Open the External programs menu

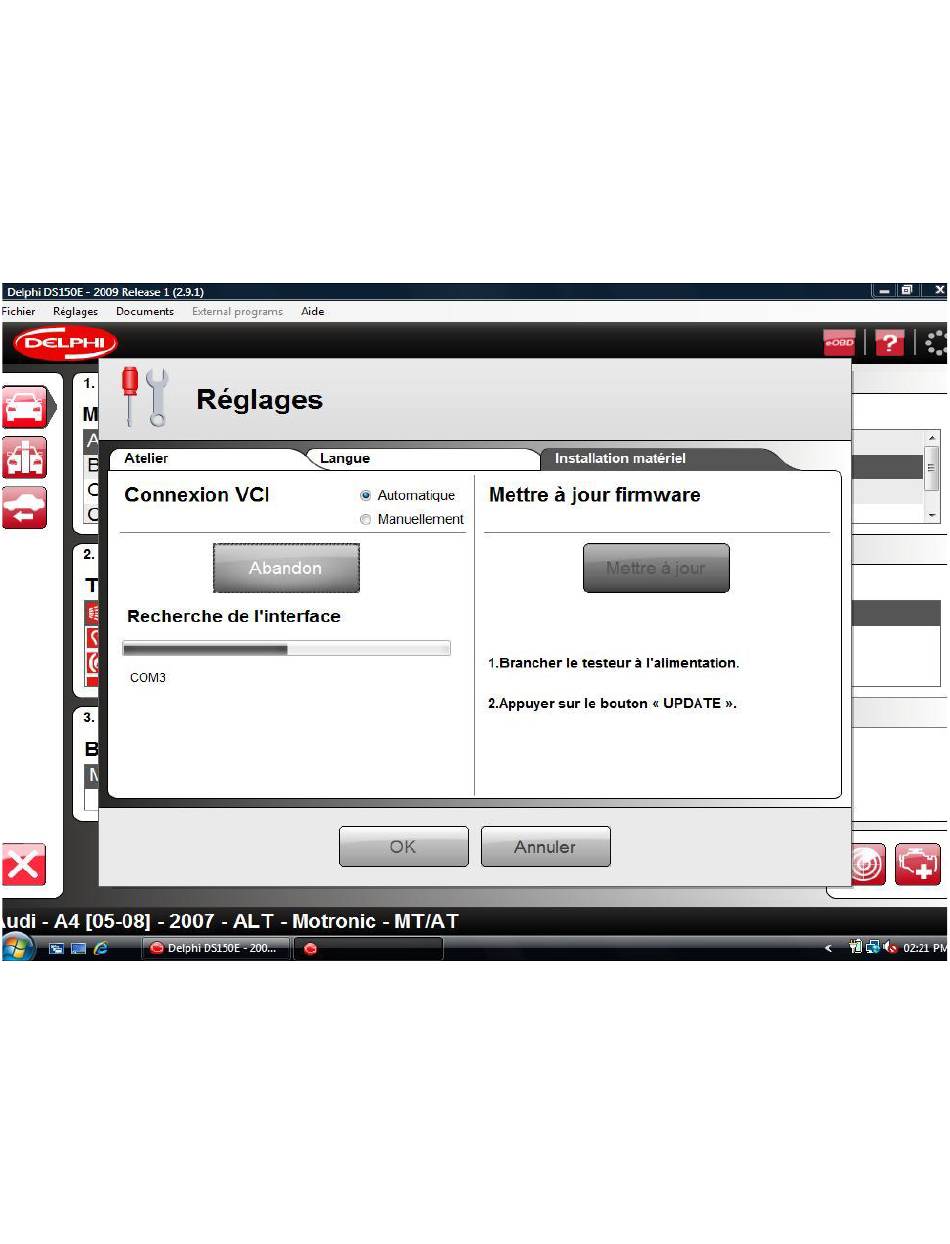coord(237,311)
